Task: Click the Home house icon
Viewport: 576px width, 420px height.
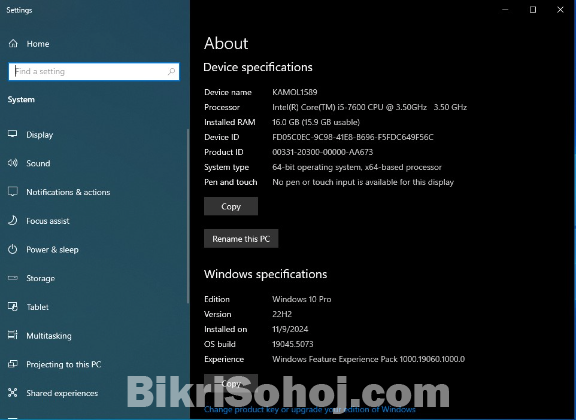Action: [13, 43]
